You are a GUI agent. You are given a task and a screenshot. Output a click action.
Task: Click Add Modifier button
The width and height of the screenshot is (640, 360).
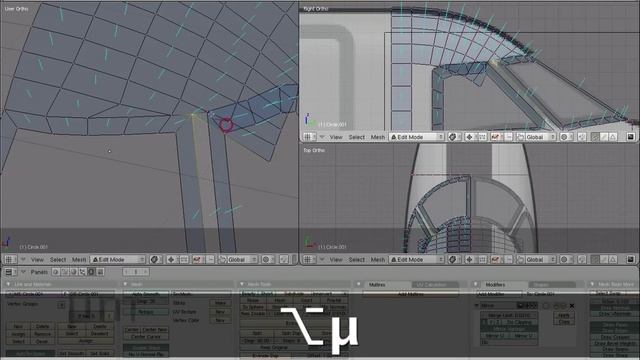coord(499,294)
